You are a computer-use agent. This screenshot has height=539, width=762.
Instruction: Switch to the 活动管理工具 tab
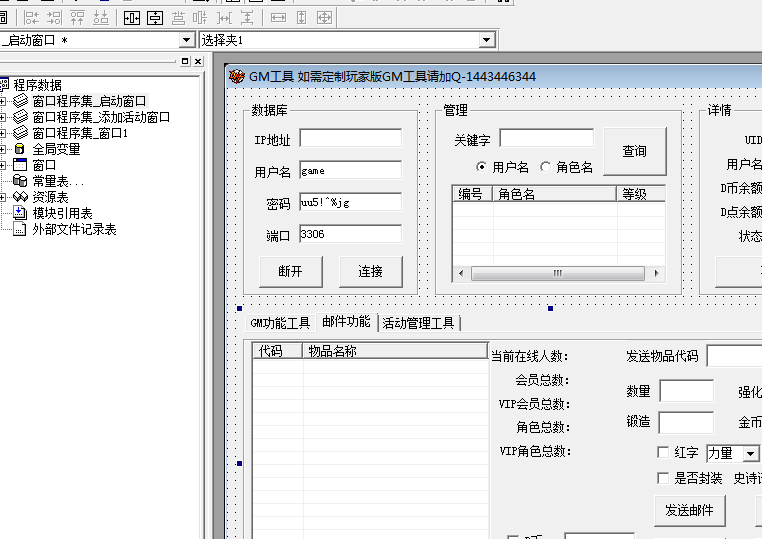419,323
